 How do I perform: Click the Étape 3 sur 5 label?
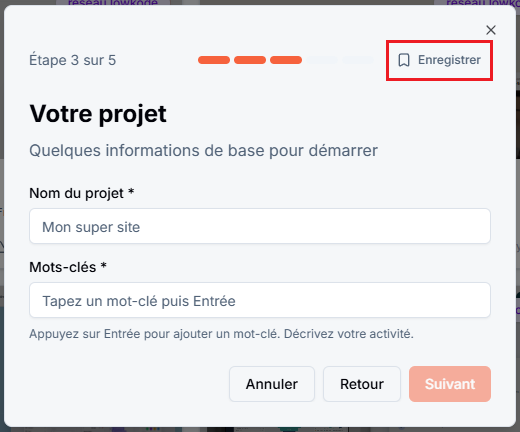click(x=73, y=60)
